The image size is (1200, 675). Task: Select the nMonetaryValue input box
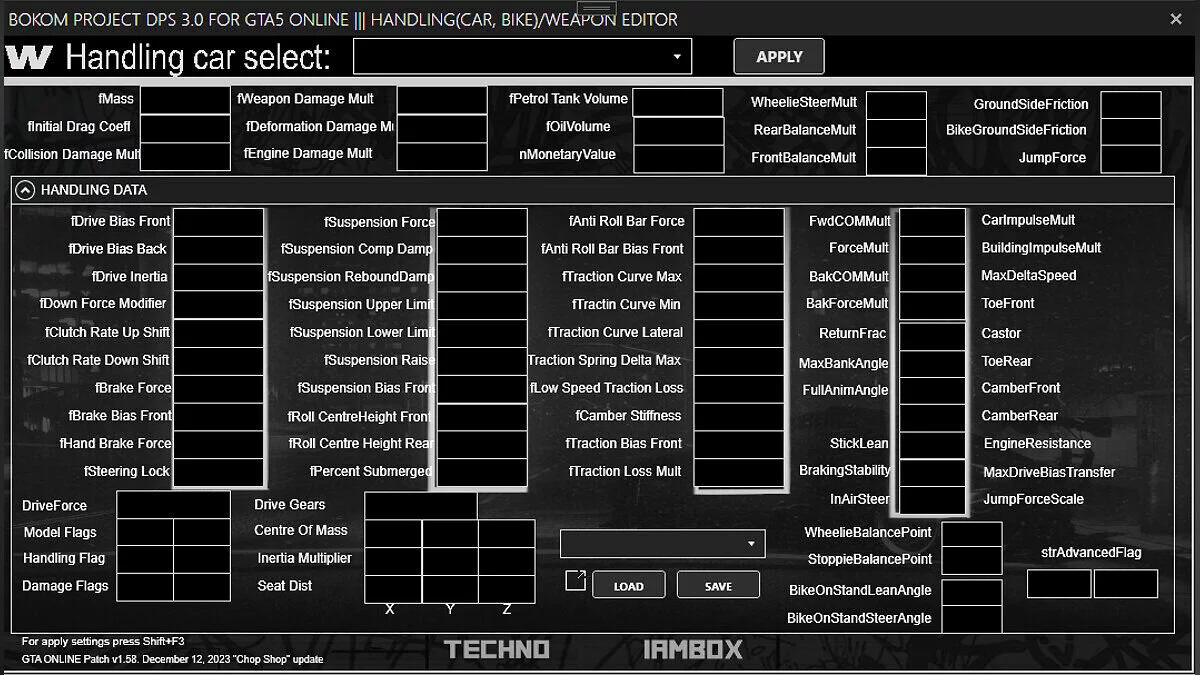[678, 158]
